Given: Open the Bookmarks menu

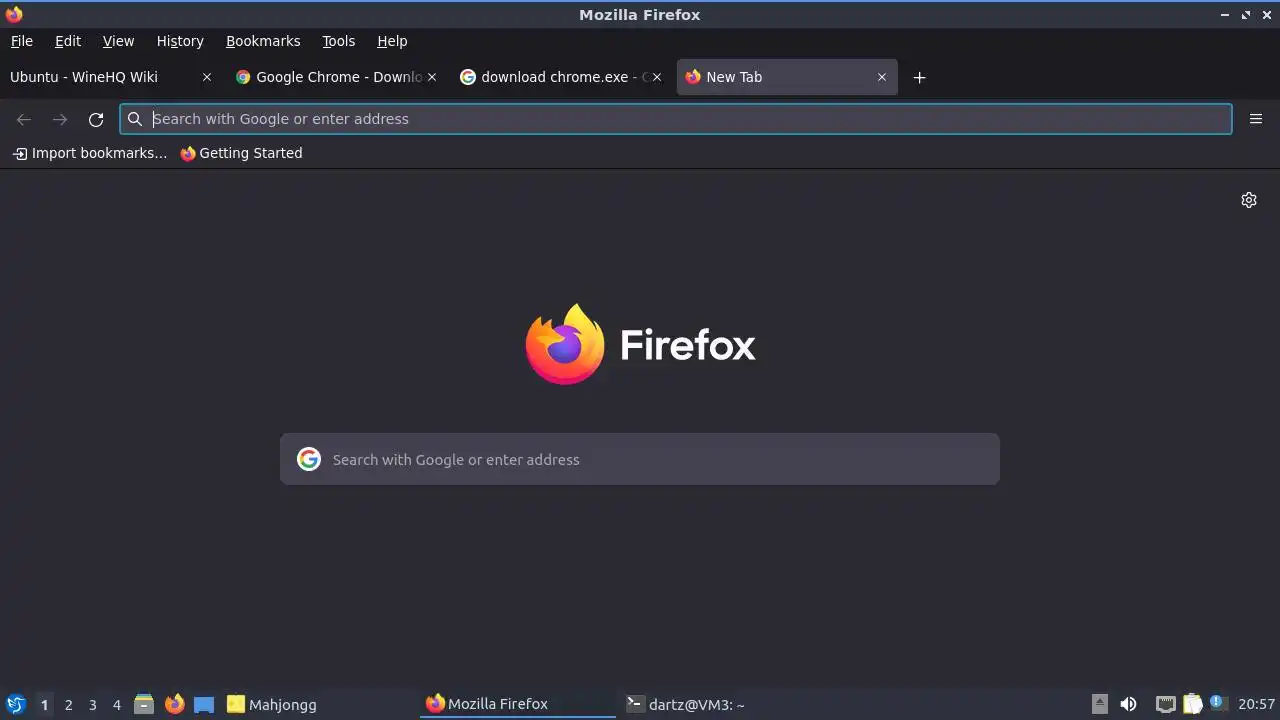Looking at the screenshot, I should [263, 41].
